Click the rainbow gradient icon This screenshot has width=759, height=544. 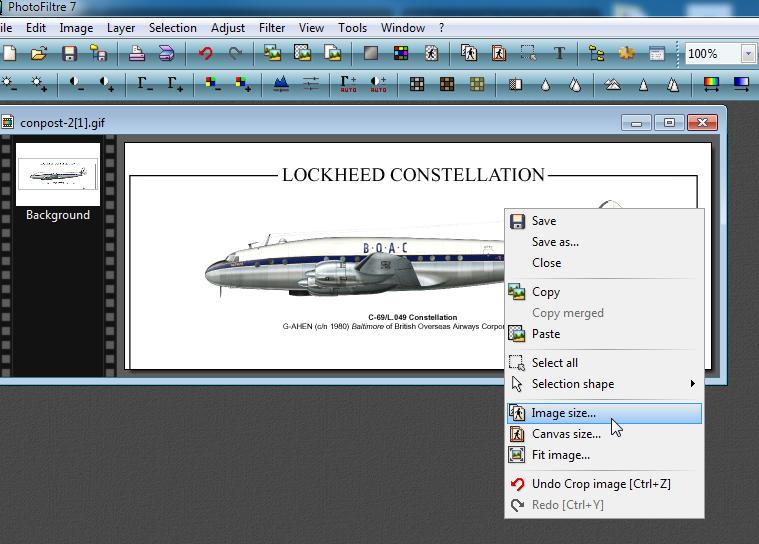pyautogui.click(x=711, y=84)
